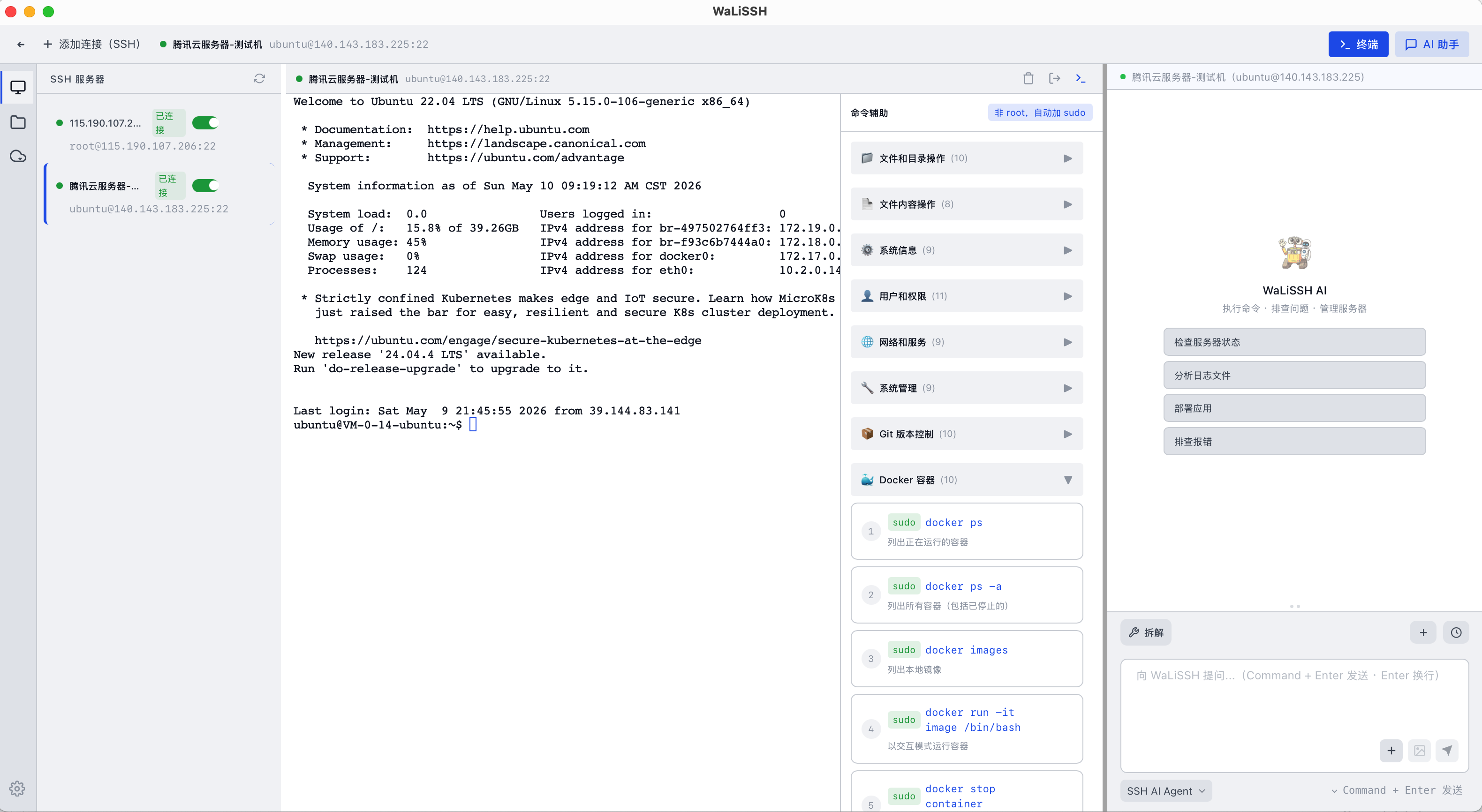Click the 非 root, 自动加 sudo badge

pyautogui.click(x=1040, y=113)
